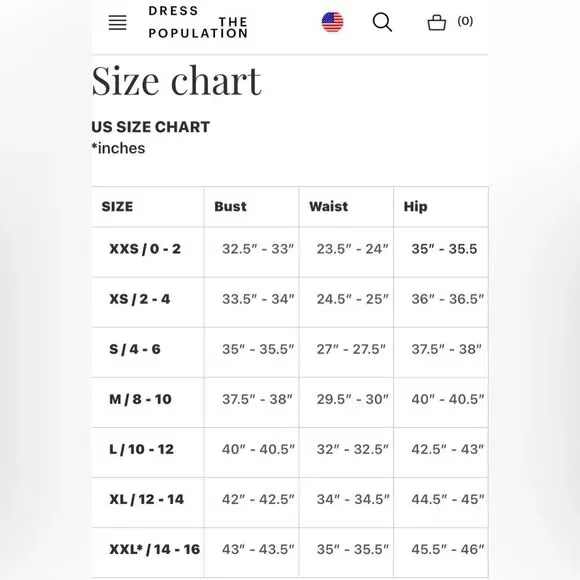Select the Waist column header
580x580 pixels.
(x=328, y=206)
